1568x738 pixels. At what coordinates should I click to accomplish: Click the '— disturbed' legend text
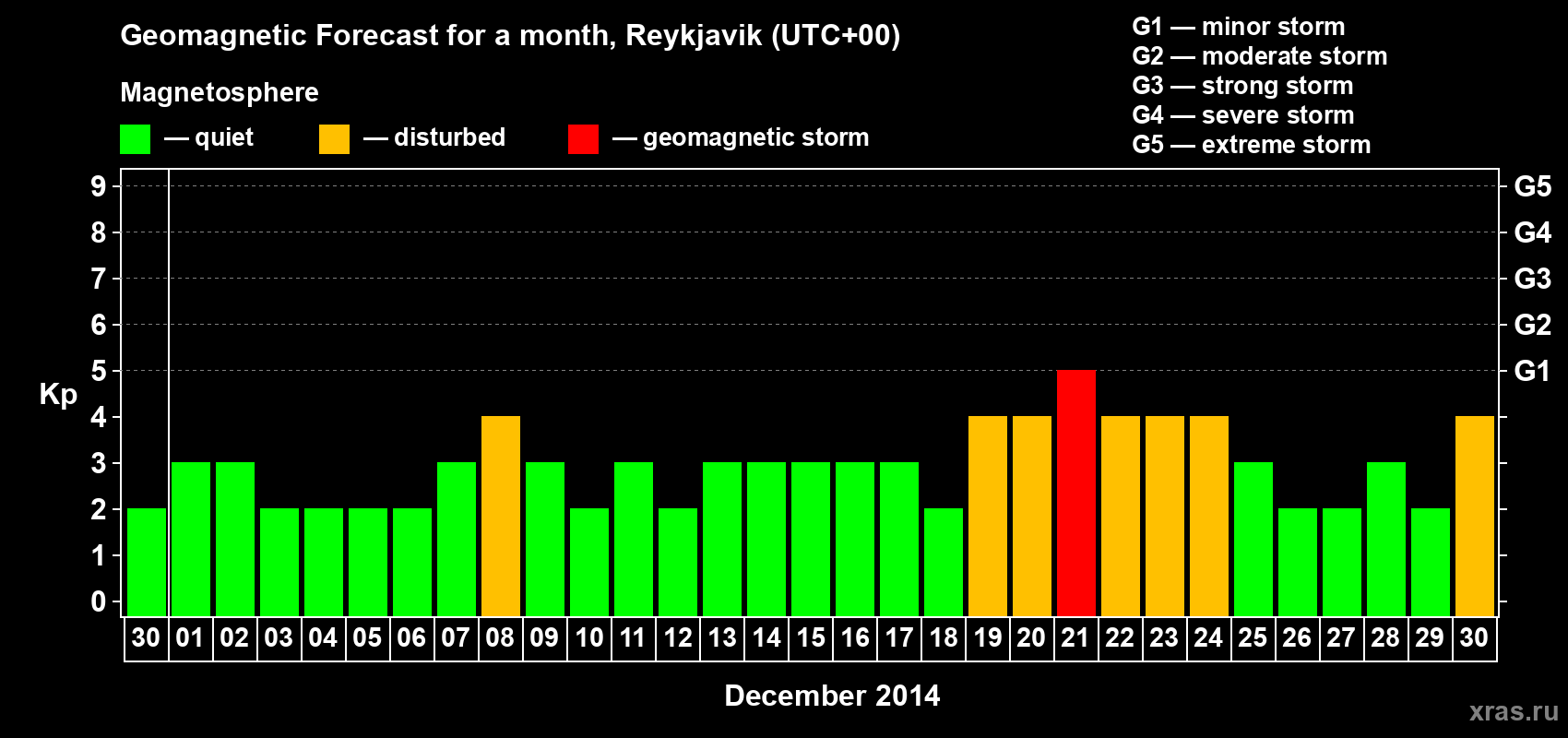point(434,137)
